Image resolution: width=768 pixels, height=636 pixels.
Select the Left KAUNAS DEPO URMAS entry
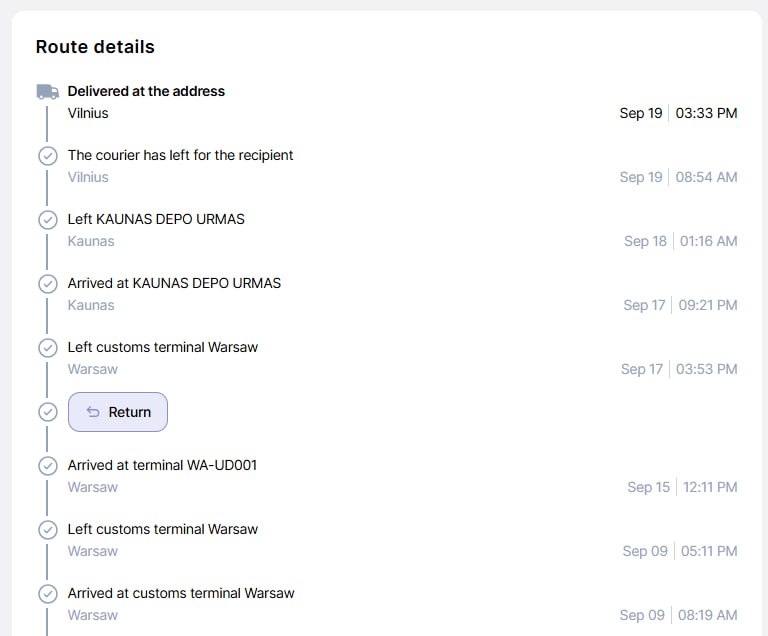(x=156, y=219)
